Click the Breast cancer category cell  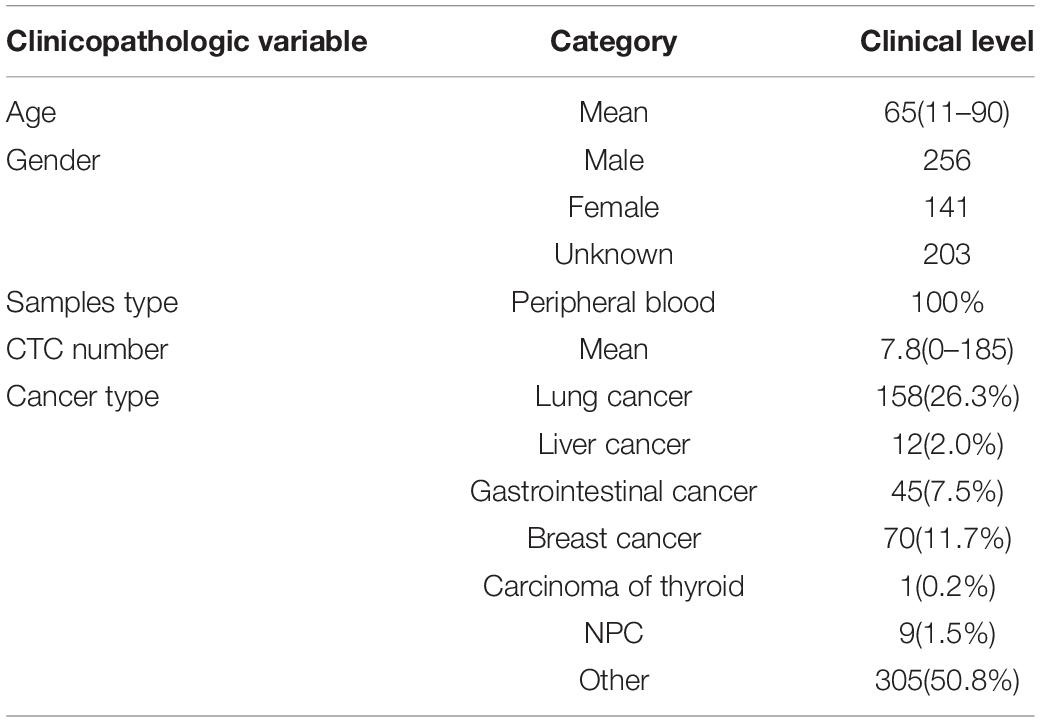[614, 538]
